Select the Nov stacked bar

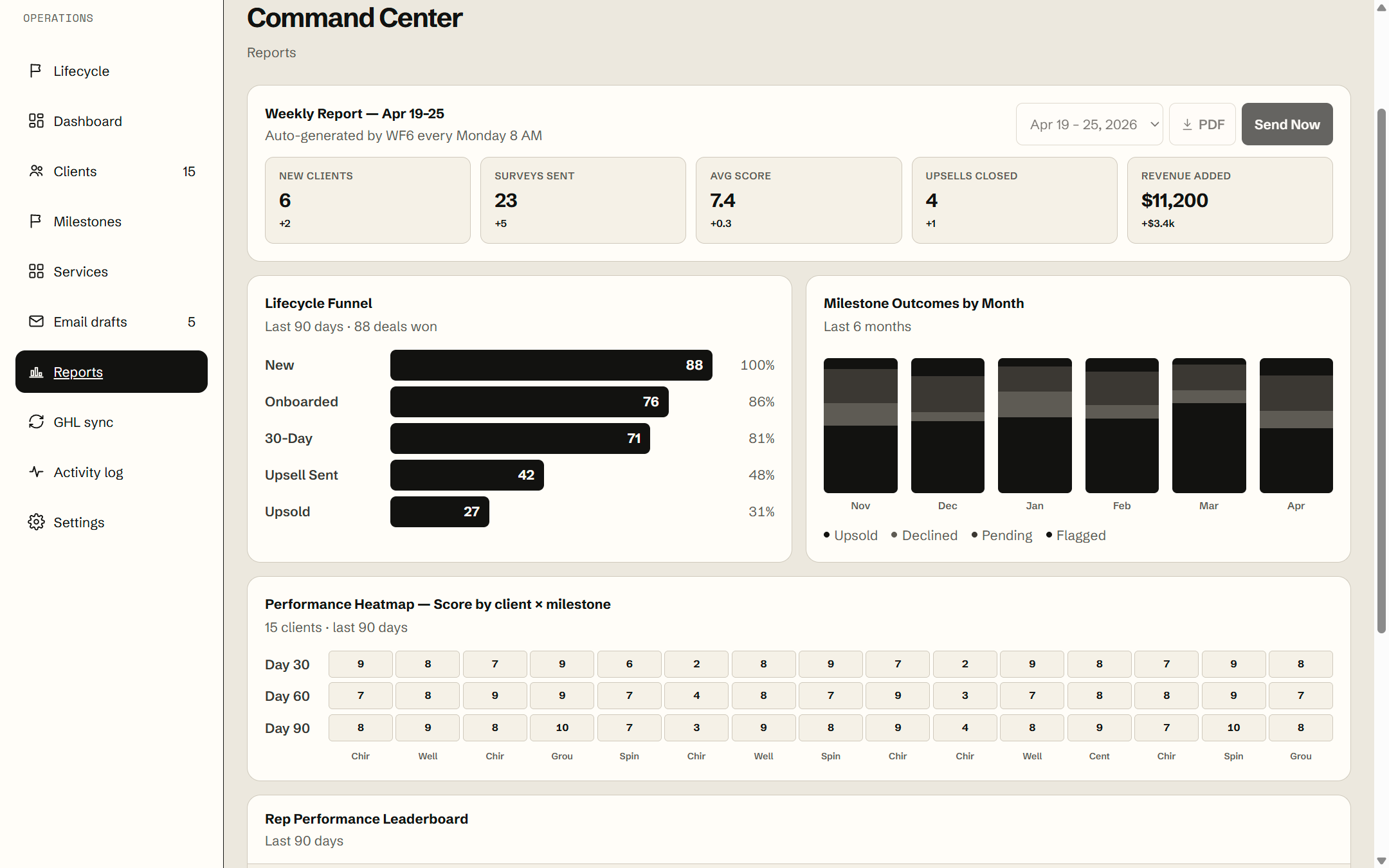tap(860, 426)
